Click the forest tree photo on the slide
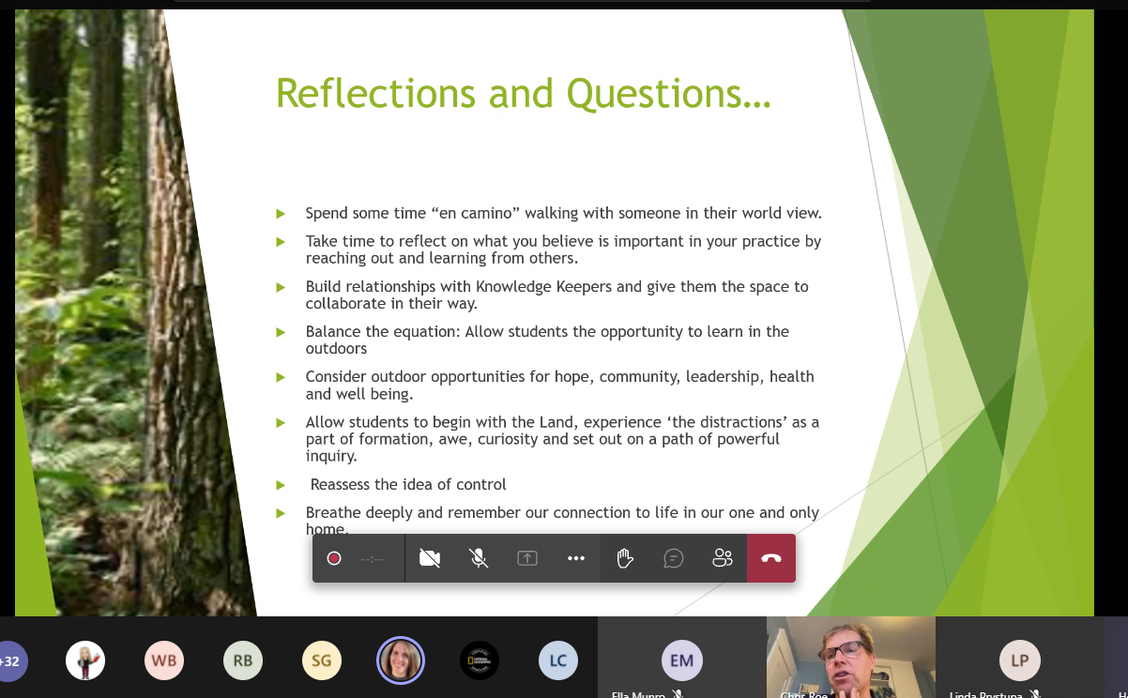This screenshot has width=1128, height=698. click(x=129, y=312)
